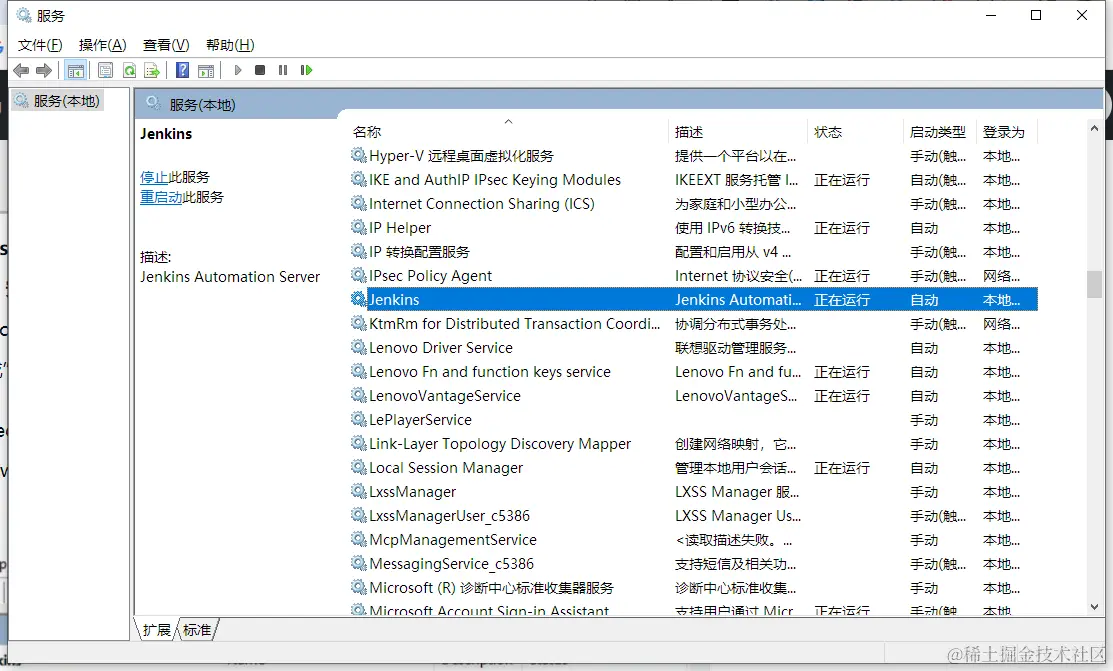Sort by the 启动类型 column header
The image size is (1113, 671).
point(938,131)
